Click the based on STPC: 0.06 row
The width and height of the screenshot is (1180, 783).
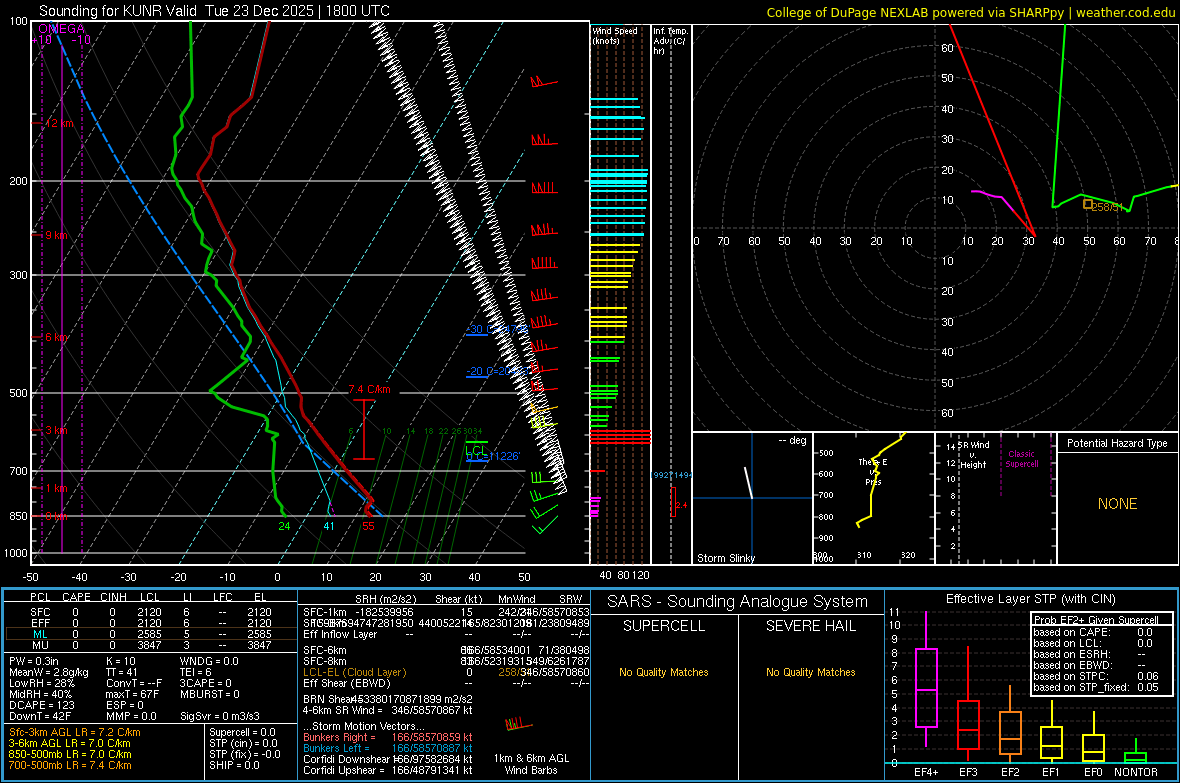pos(1096,676)
